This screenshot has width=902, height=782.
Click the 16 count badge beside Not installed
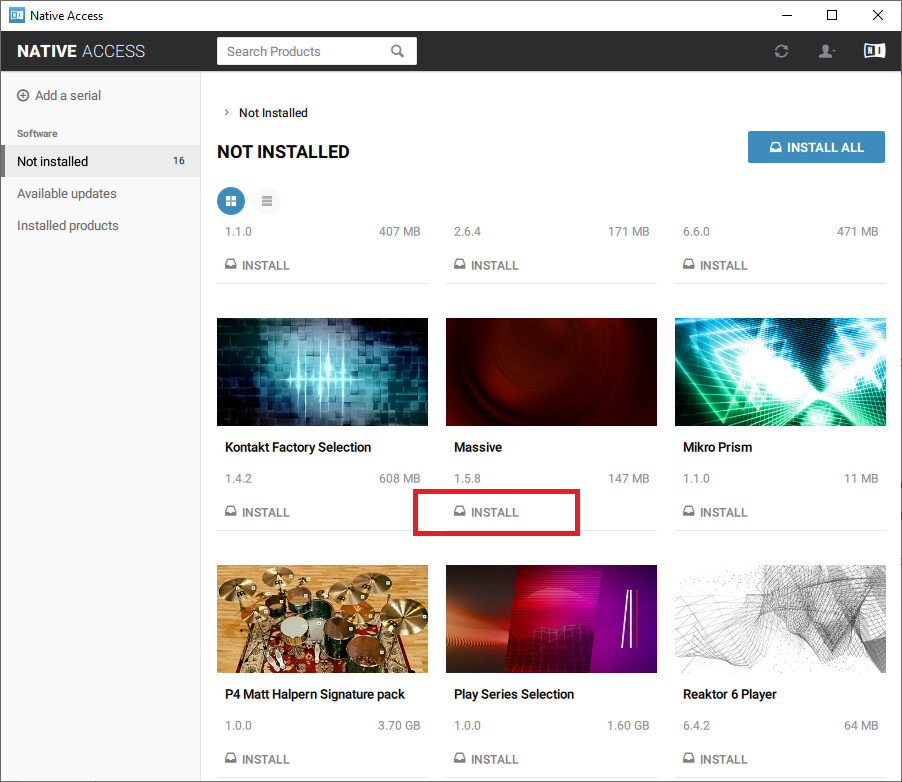(x=179, y=161)
